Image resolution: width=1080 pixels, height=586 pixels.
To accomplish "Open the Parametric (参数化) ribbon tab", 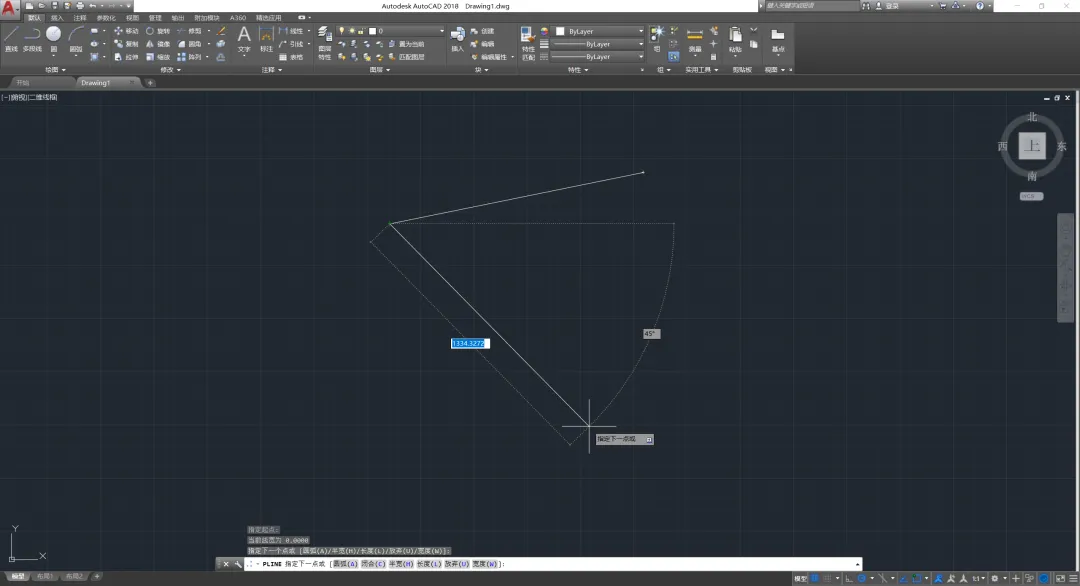I will tap(106, 18).
